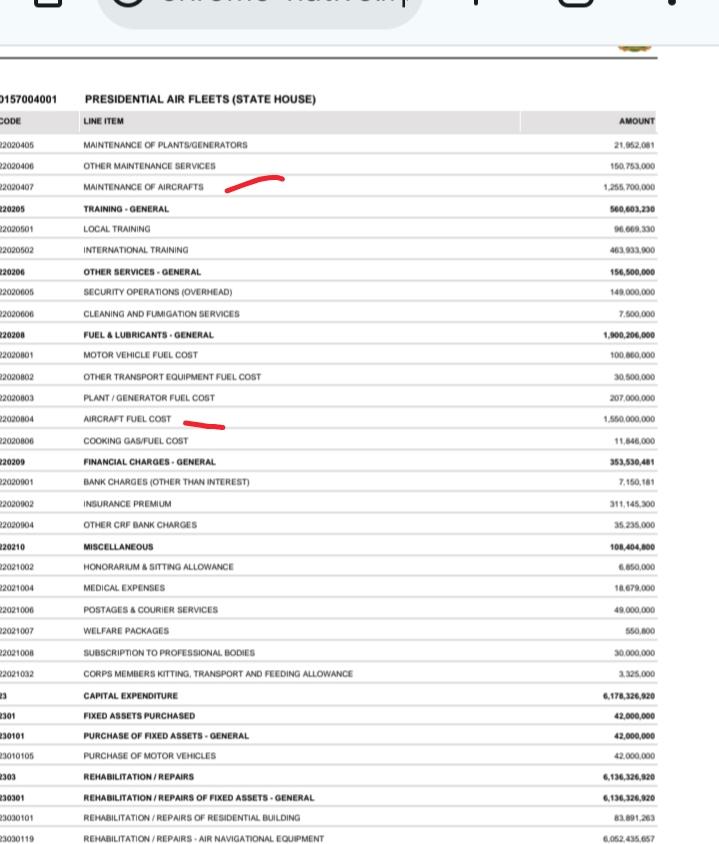Tap the home icon in Chrome toolbar

click(50, 8)
